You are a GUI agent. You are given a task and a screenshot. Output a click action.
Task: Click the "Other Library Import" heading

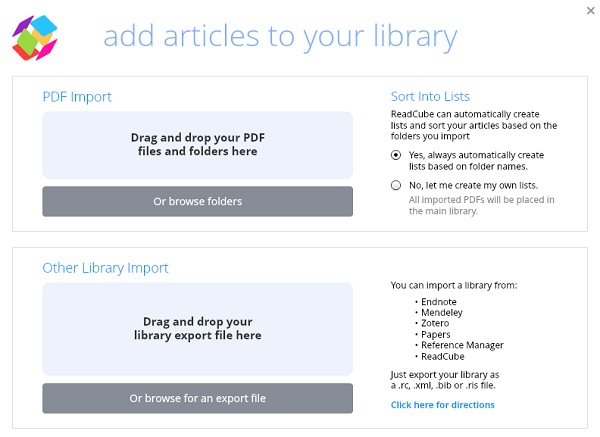[105, 268]
